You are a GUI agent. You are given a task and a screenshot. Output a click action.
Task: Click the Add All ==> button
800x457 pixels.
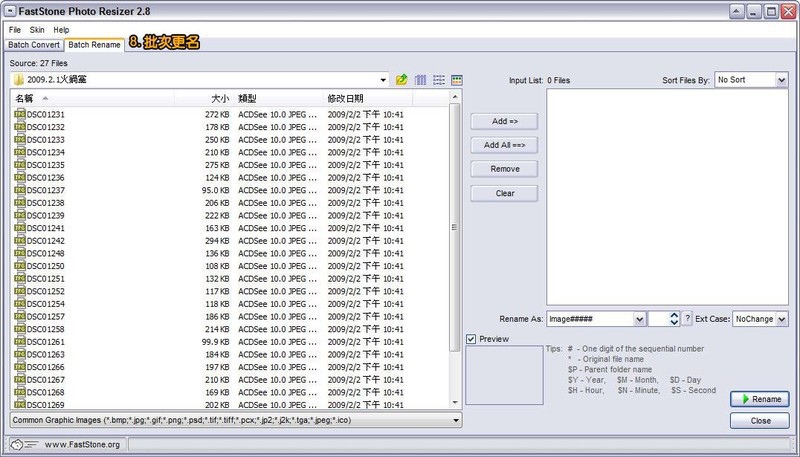pos(505,145)
